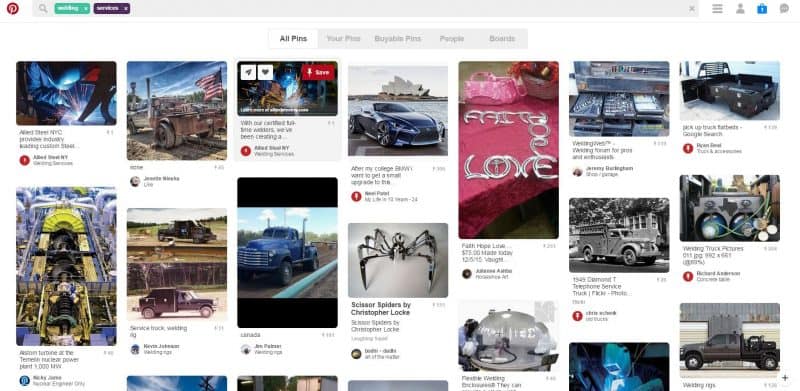Open the rusty truck with flag pin
This screenshot has height=391, width=800.
(177, 111)
